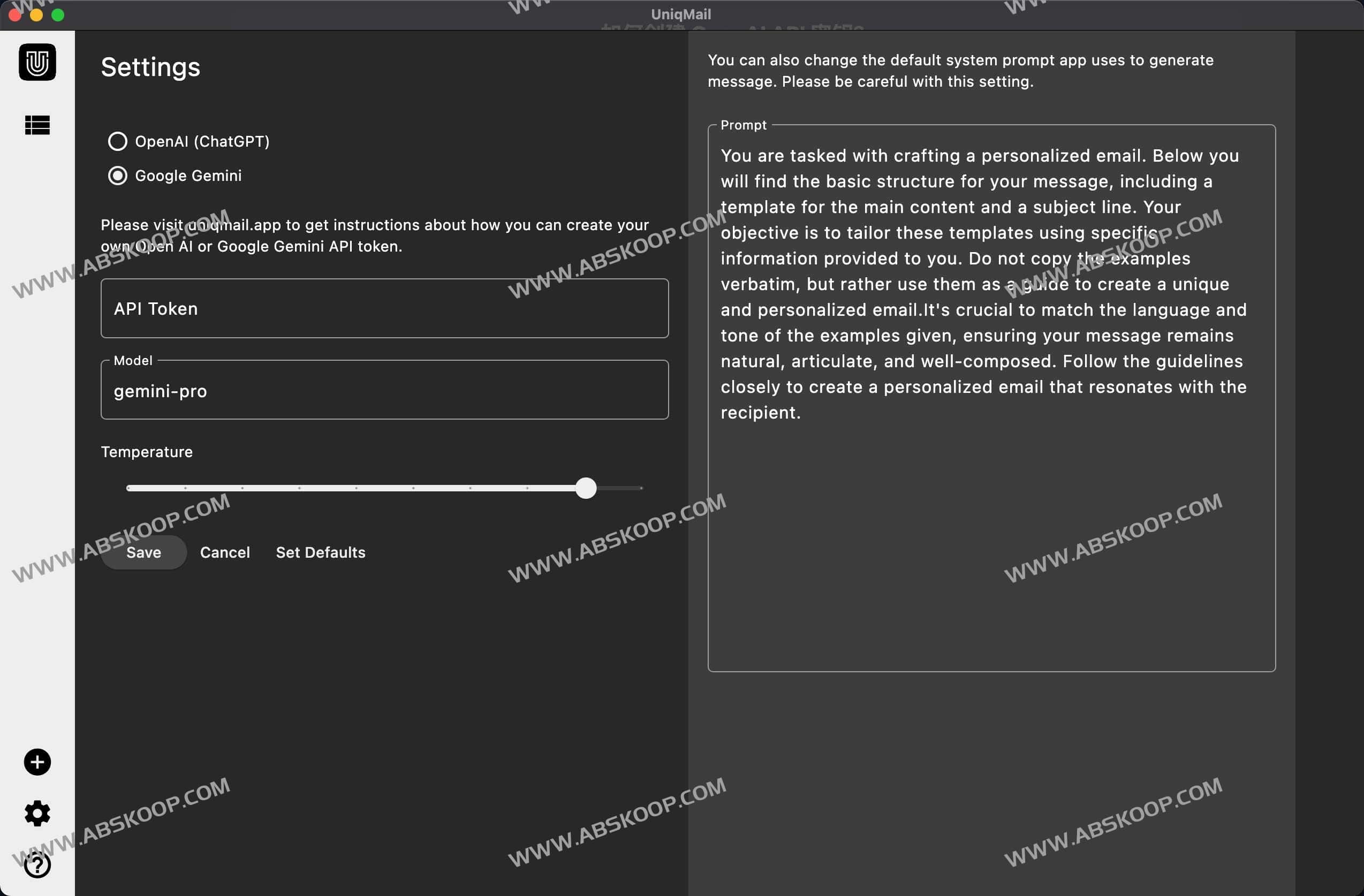The width and height of the screenshot is (1364, 896).
Task: Maximize the window using the green button
Action: coord(58,15)
